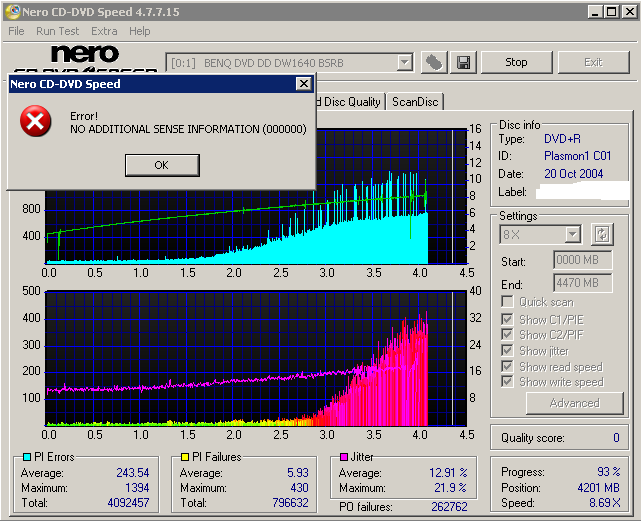Image resolution: width=641 pixels, height=521 pixels.
Task: Click the End position field
Action: coord(583,283)
